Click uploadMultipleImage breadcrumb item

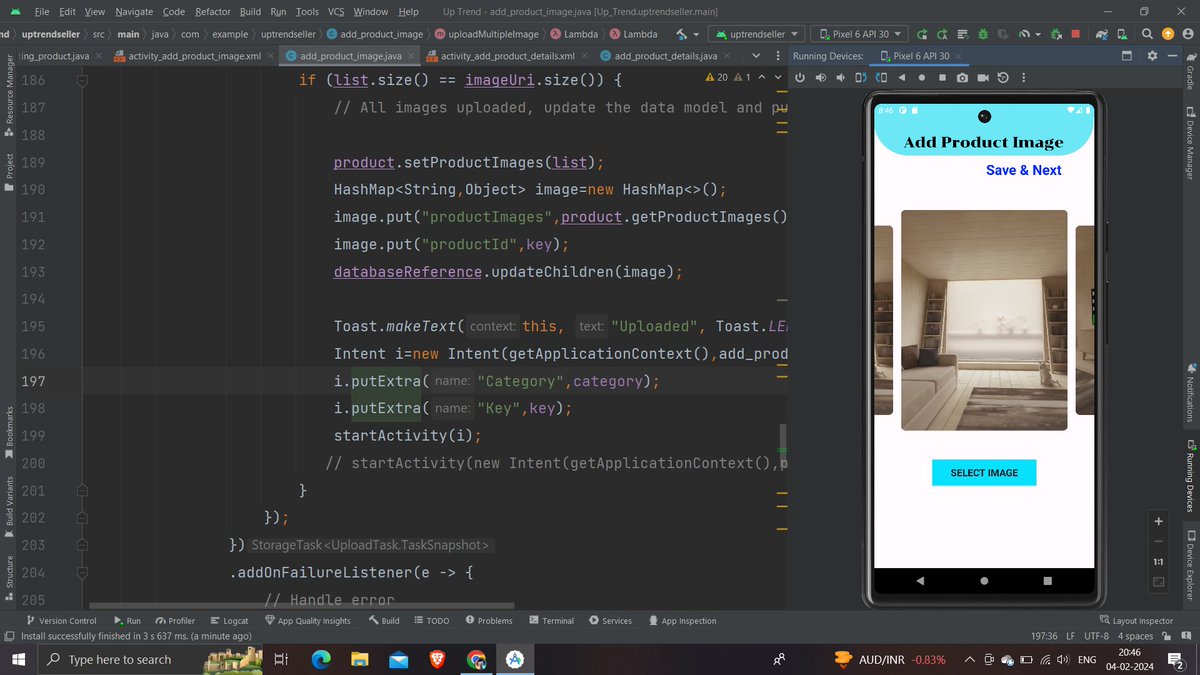point(486,34)
